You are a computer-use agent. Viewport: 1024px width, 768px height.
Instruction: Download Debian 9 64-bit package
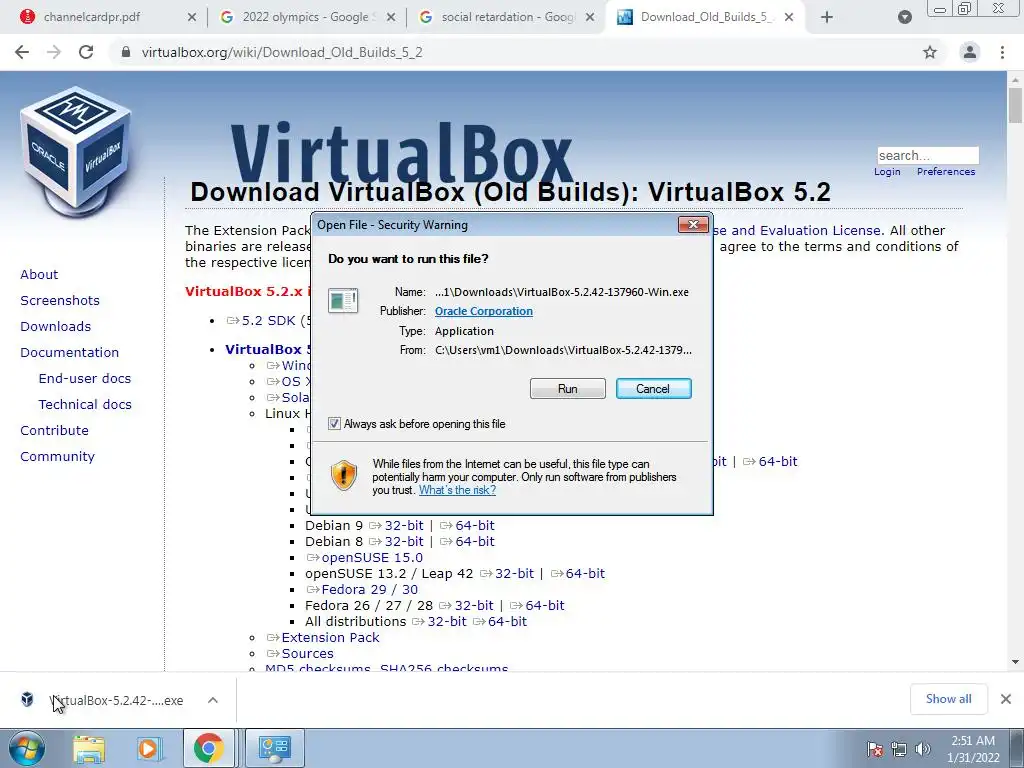coord(467,526)
